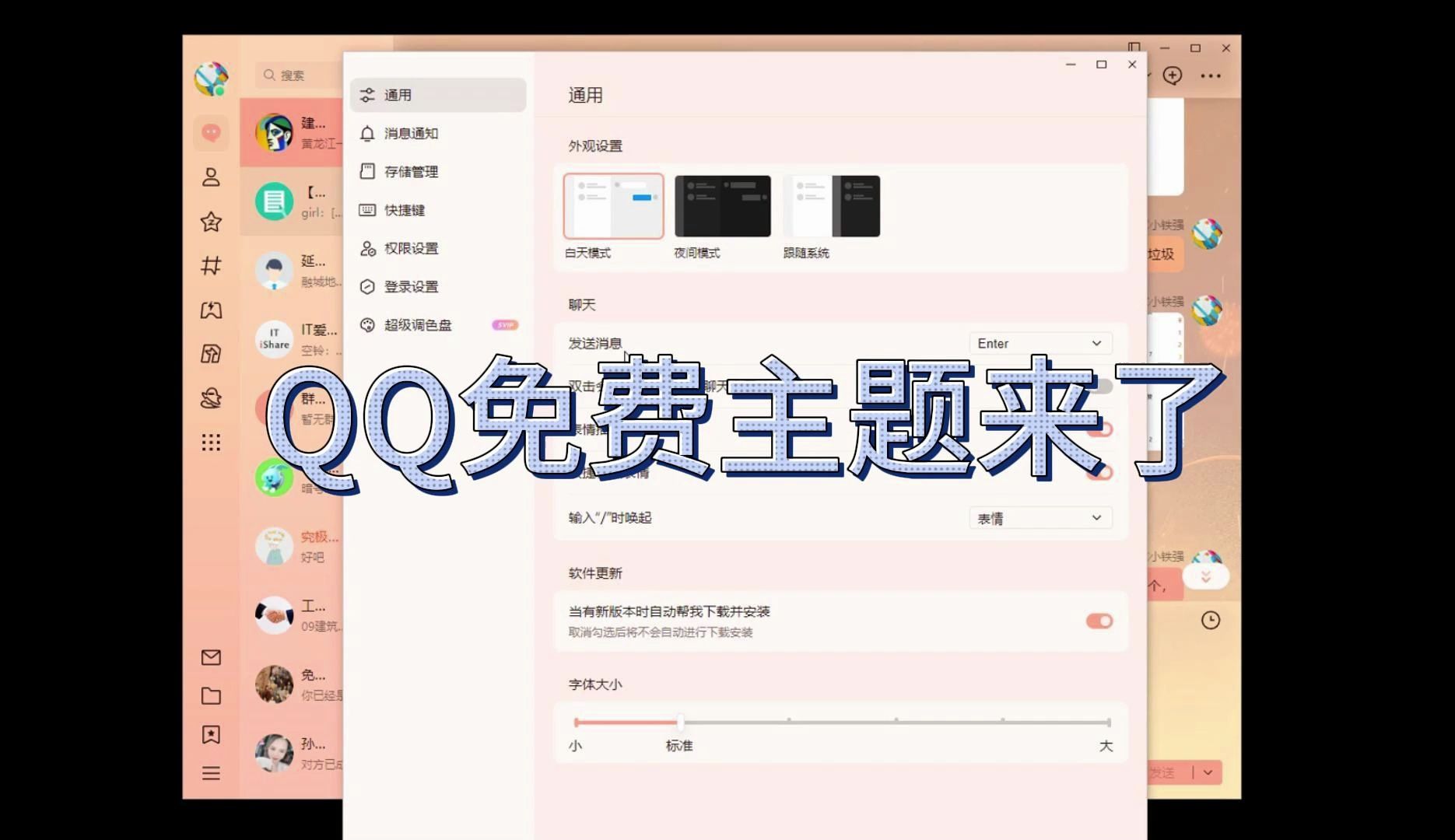Toggle auto download and install updates switch

[x=1099, y=621]
